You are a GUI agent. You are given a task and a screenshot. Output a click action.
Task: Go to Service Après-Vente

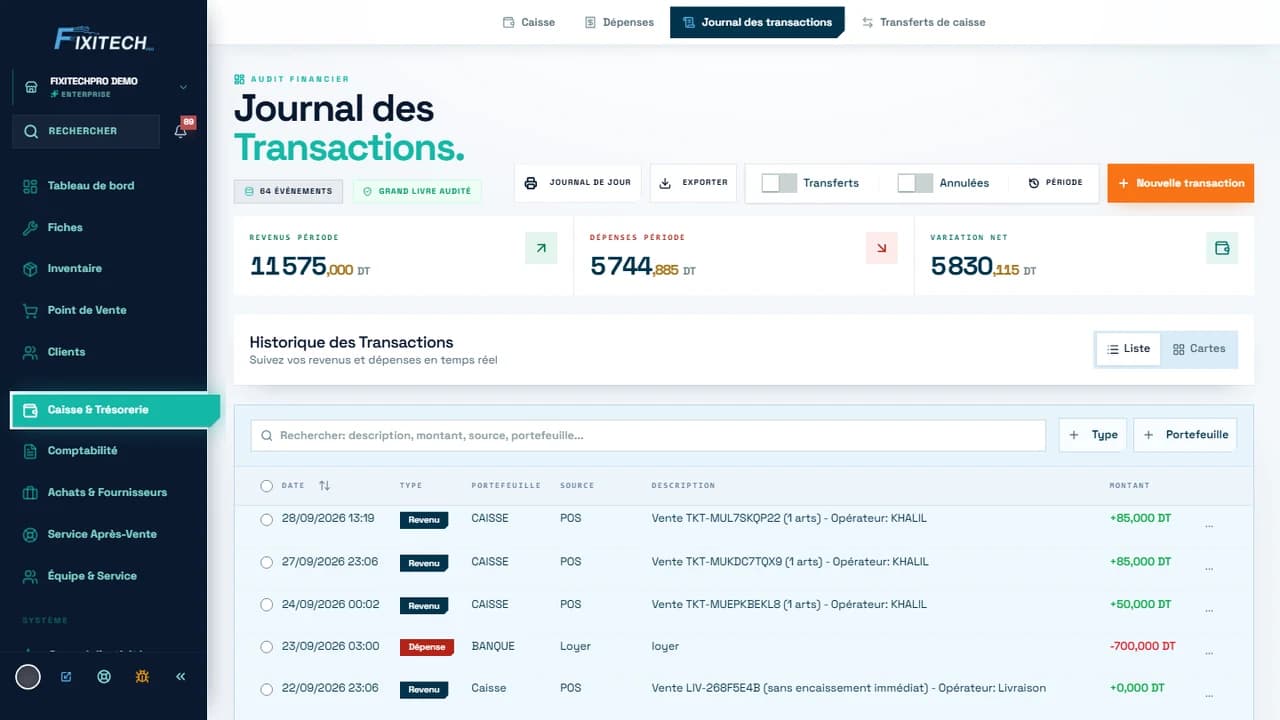pyautogui.click(x=102, y=535)
